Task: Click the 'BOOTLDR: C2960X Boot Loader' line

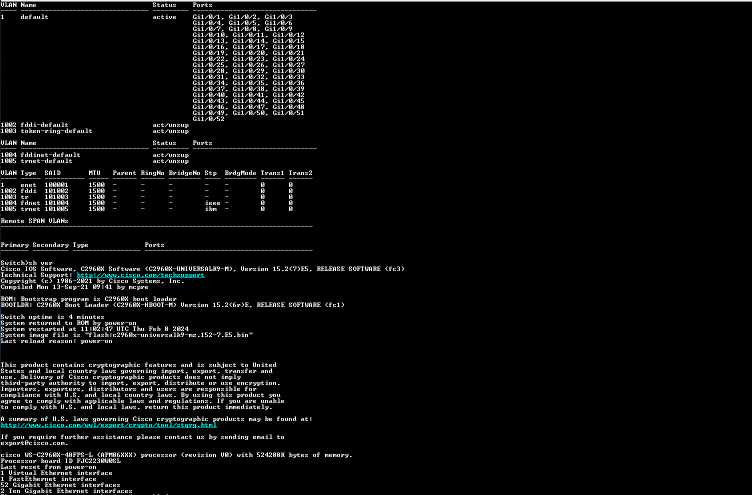Action: tap(173, 305)
